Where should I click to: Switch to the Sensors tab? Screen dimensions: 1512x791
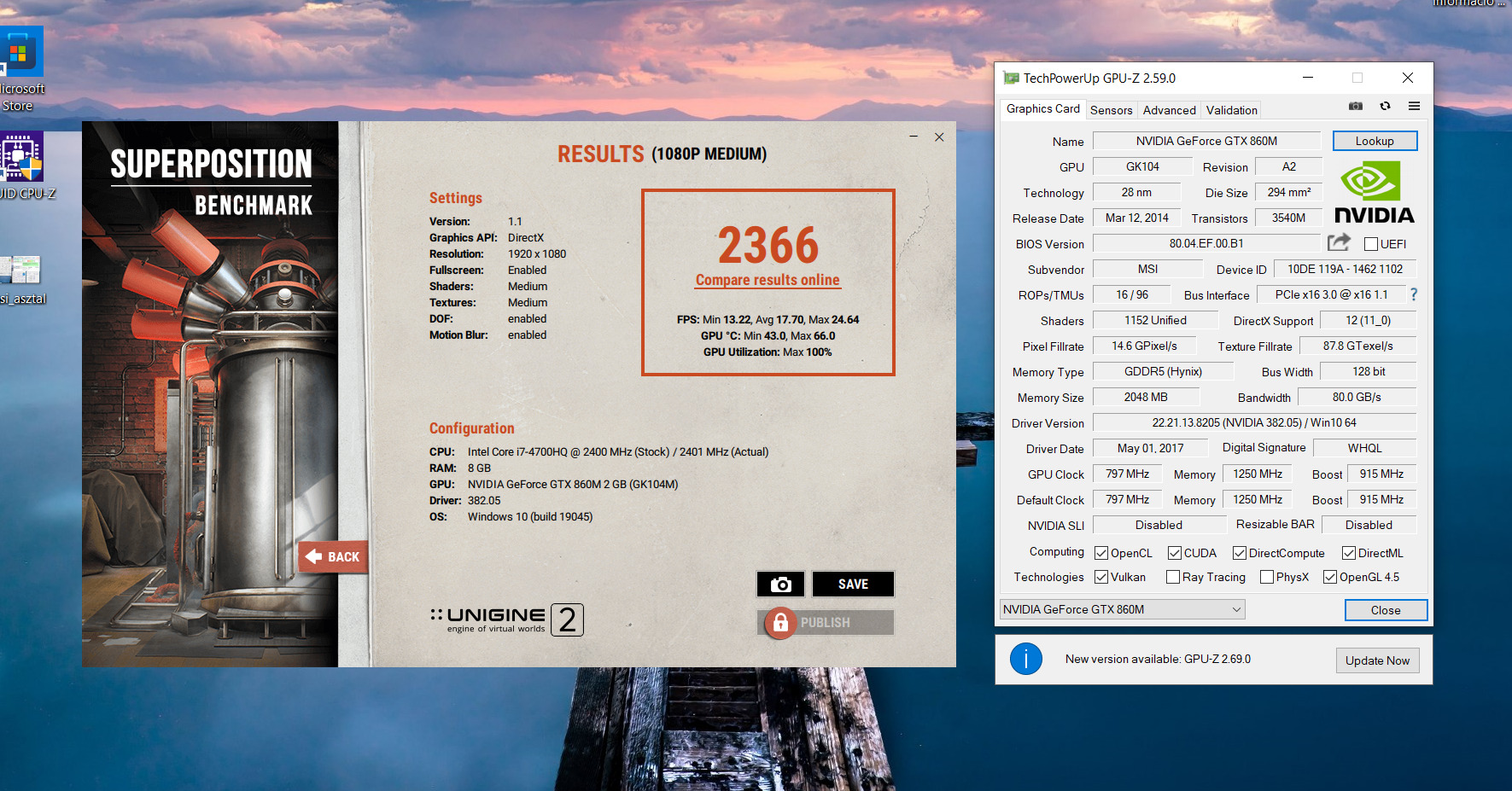1112,110
